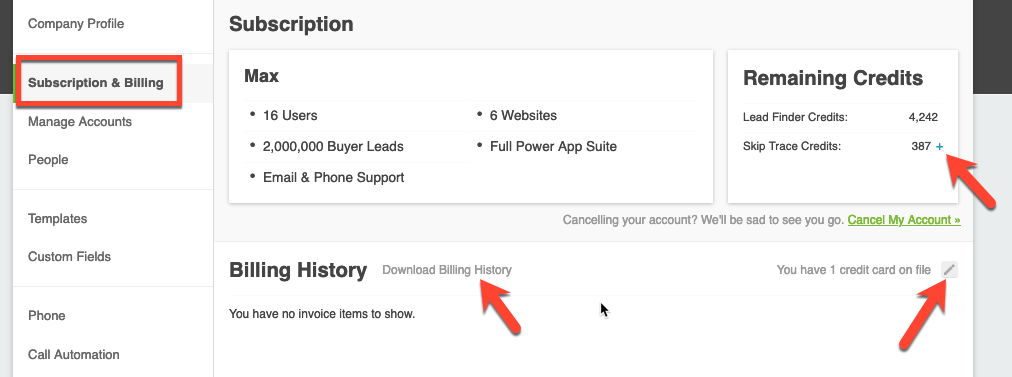The image size is (1012, 377).
Task: Open the Phone settings
Action: [46, 316]
